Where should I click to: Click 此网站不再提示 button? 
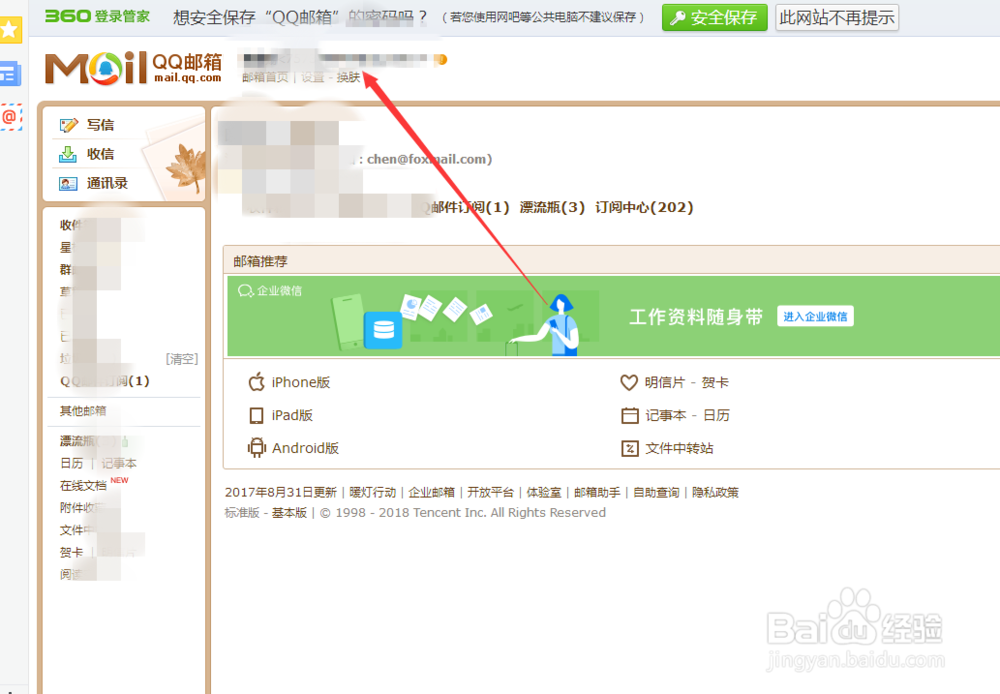837,17
